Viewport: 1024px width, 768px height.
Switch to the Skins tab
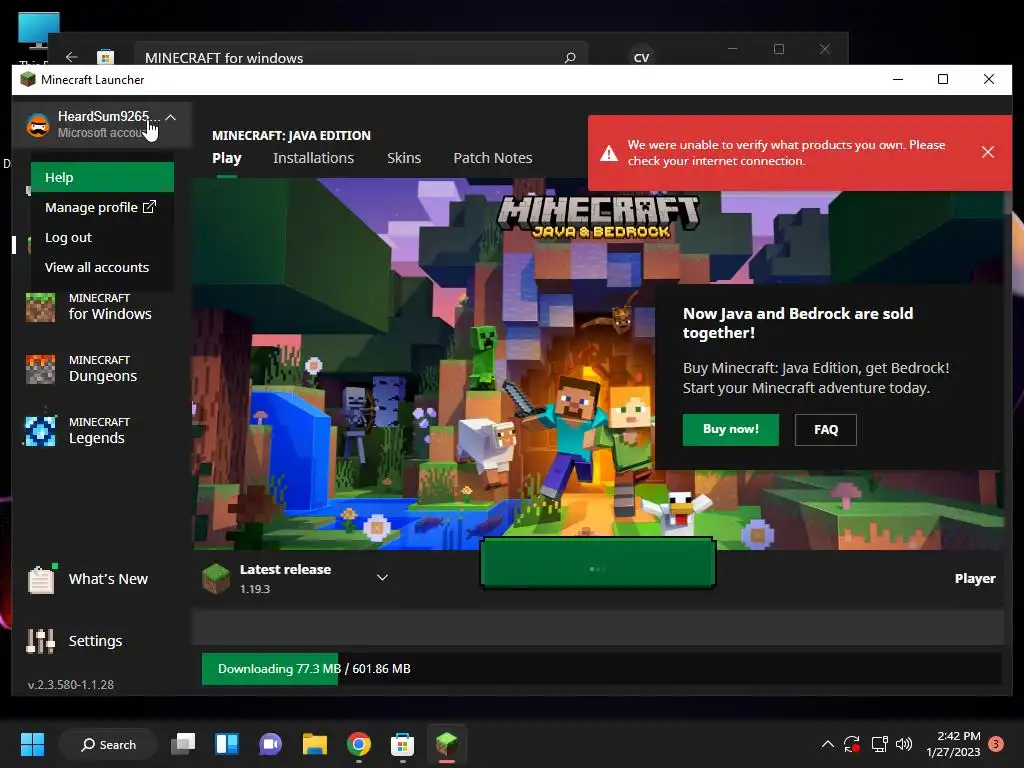[x=404, y=158]
